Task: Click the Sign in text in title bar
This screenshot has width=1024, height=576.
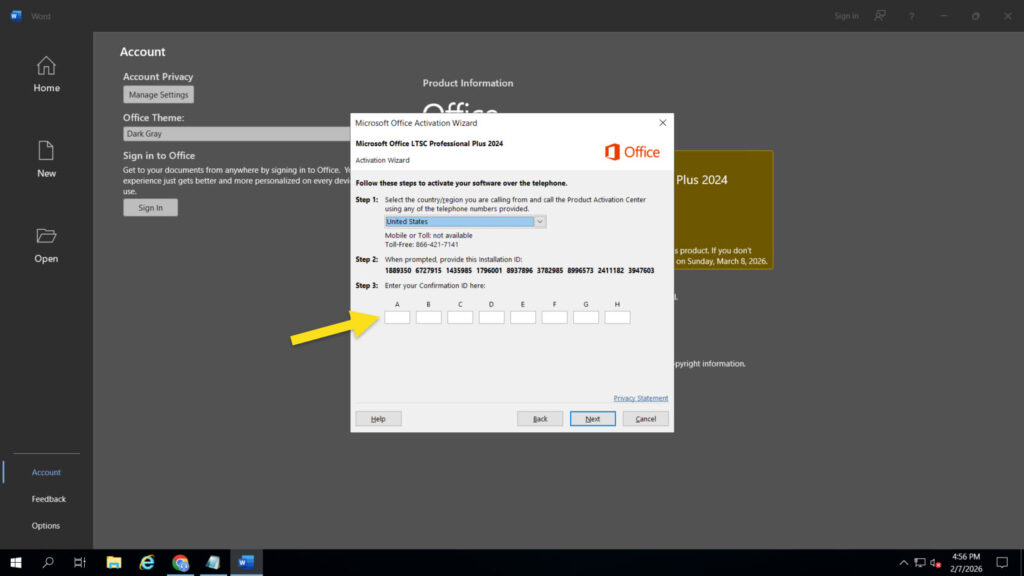Action: [x=846, y=16]
